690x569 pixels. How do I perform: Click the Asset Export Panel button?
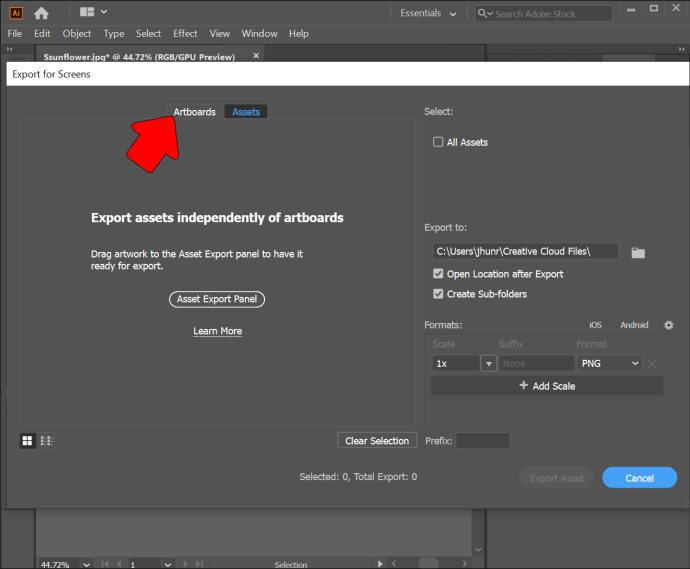(217, 299)
